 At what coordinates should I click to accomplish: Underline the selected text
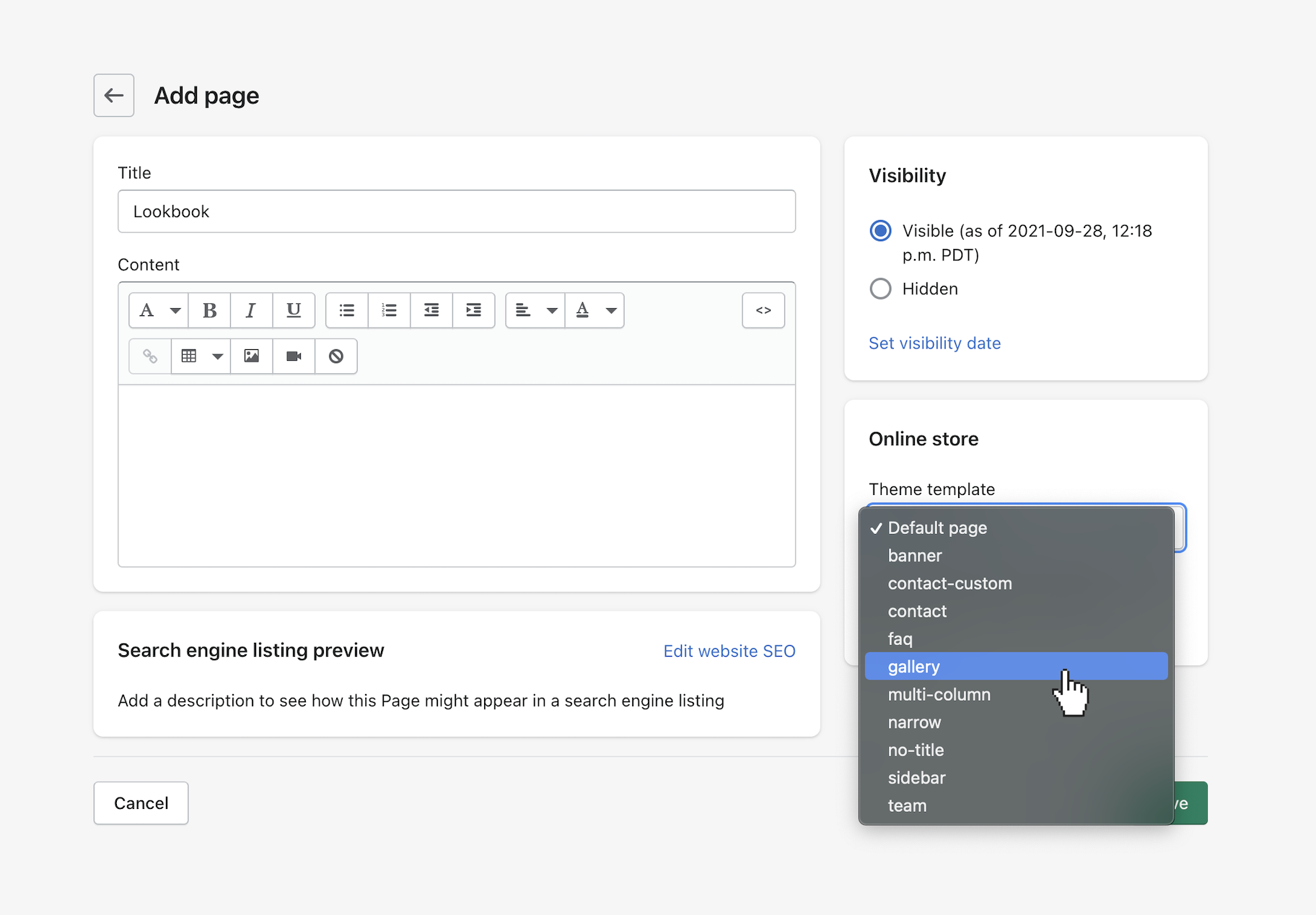point(294,310)
